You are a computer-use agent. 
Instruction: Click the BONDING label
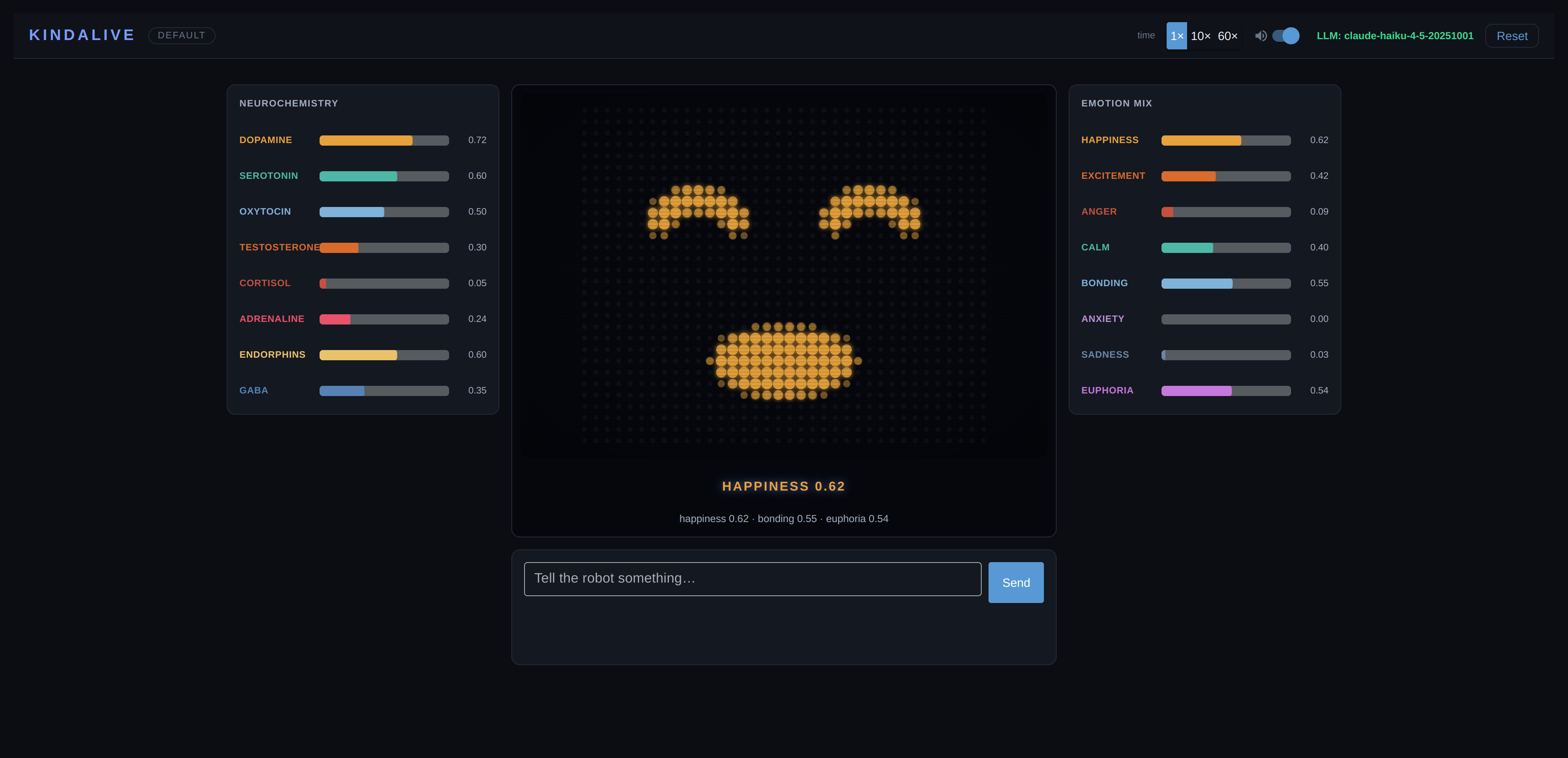pyautogui.click(x=1104, y=284)
